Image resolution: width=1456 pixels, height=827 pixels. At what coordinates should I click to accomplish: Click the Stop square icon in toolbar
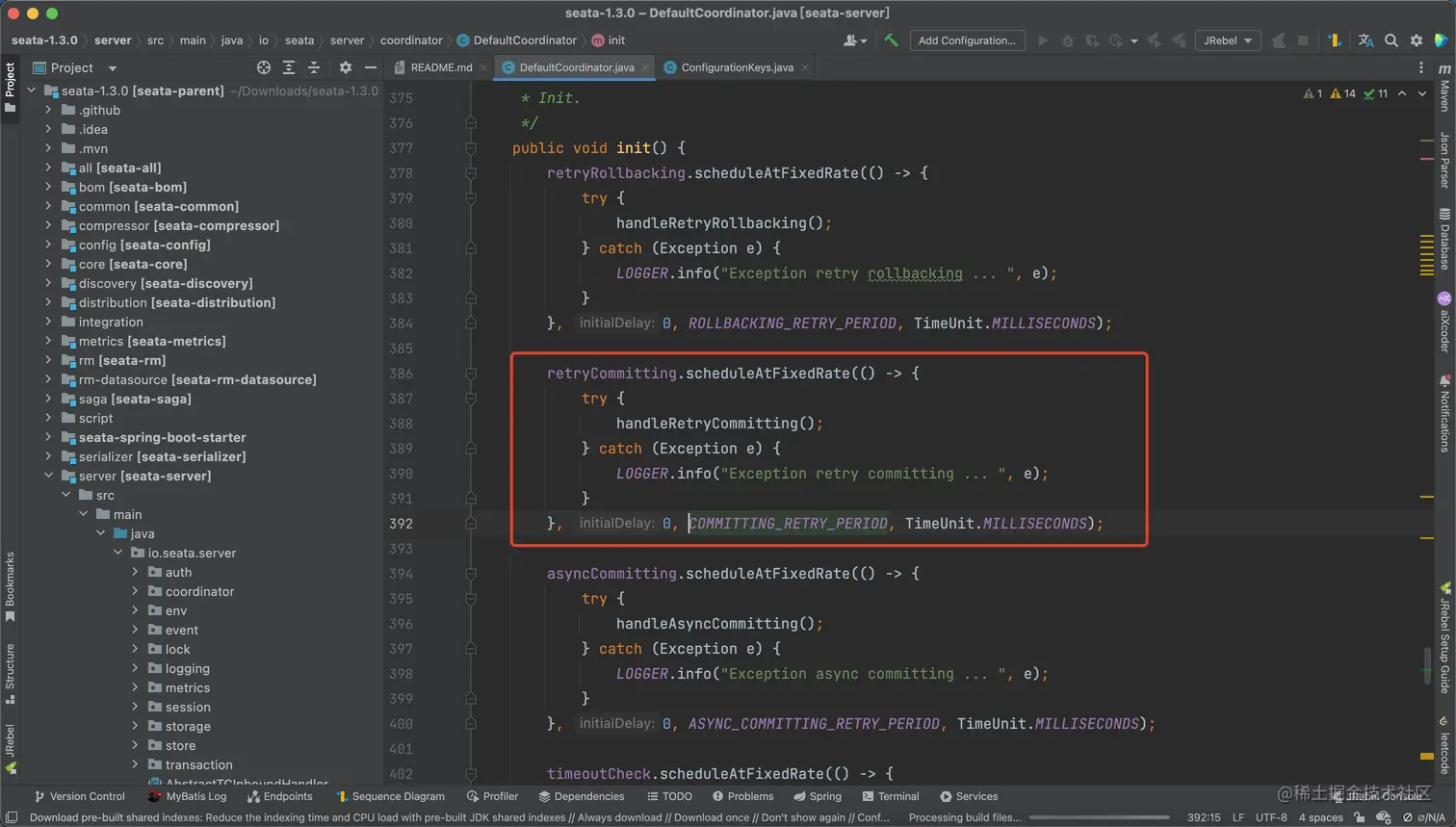pyautogui.click(x=1303, y=40)
